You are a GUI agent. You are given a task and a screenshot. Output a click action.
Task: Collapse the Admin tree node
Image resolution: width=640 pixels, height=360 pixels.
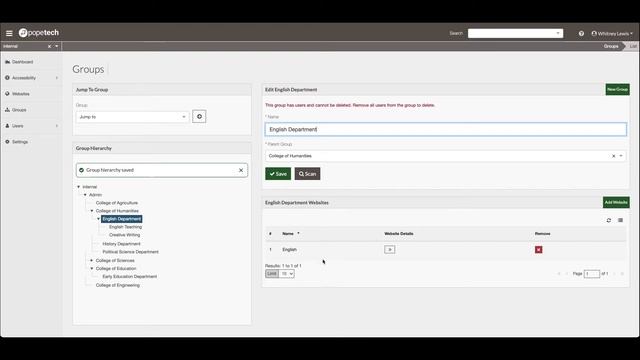pos(85,195)
